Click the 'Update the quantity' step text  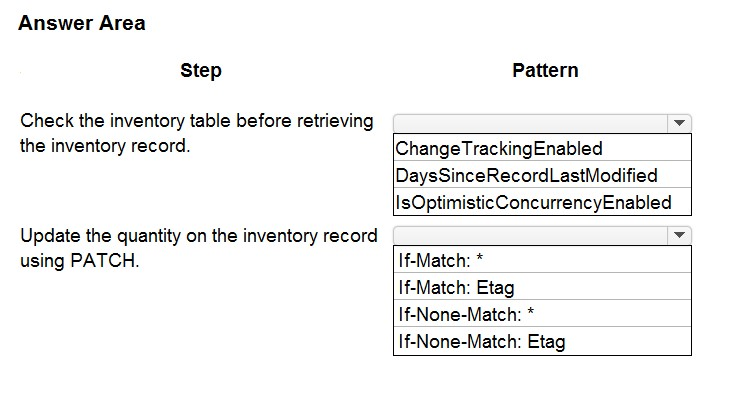198,235
